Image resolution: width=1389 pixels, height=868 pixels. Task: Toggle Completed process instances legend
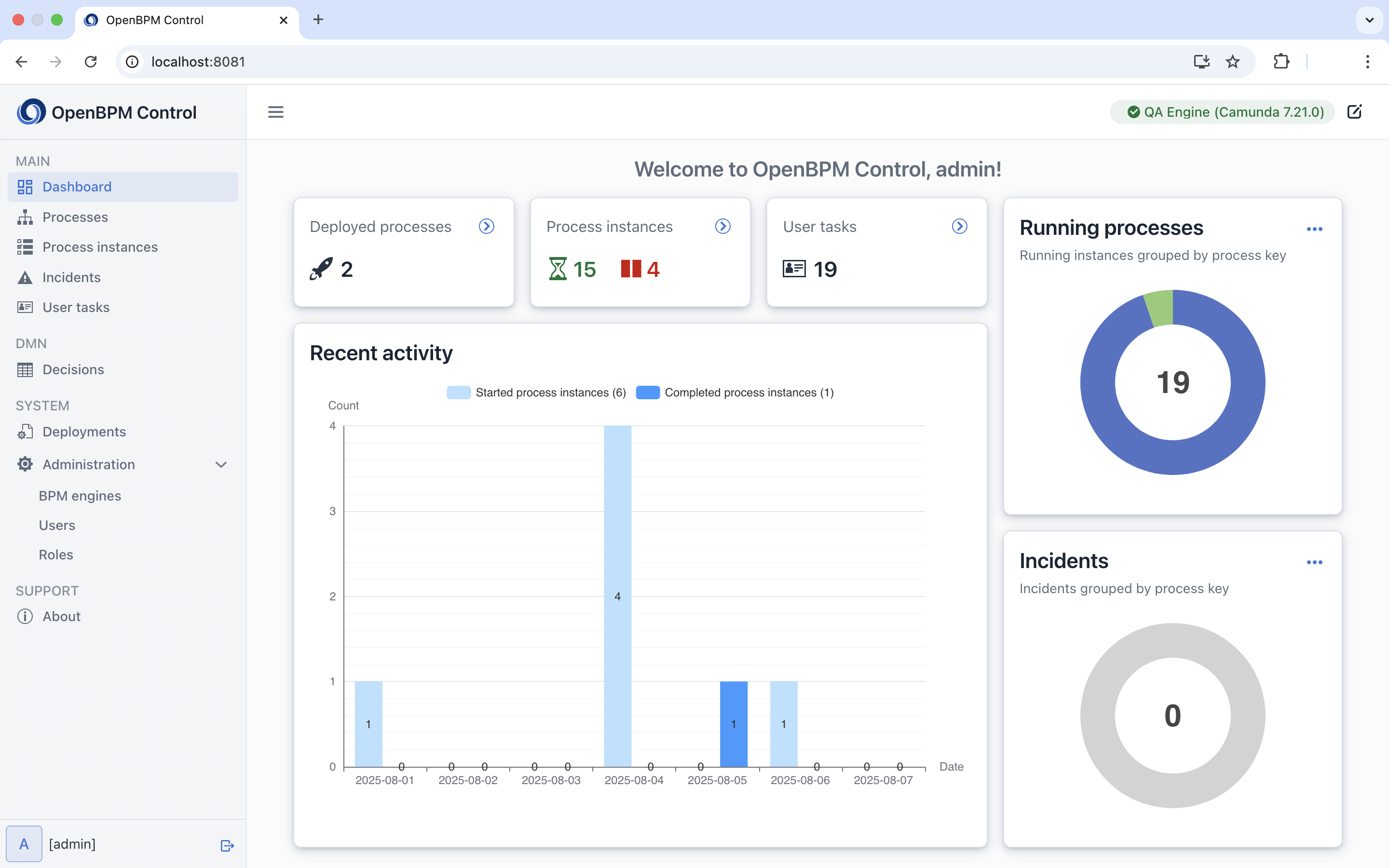point(735,393)
